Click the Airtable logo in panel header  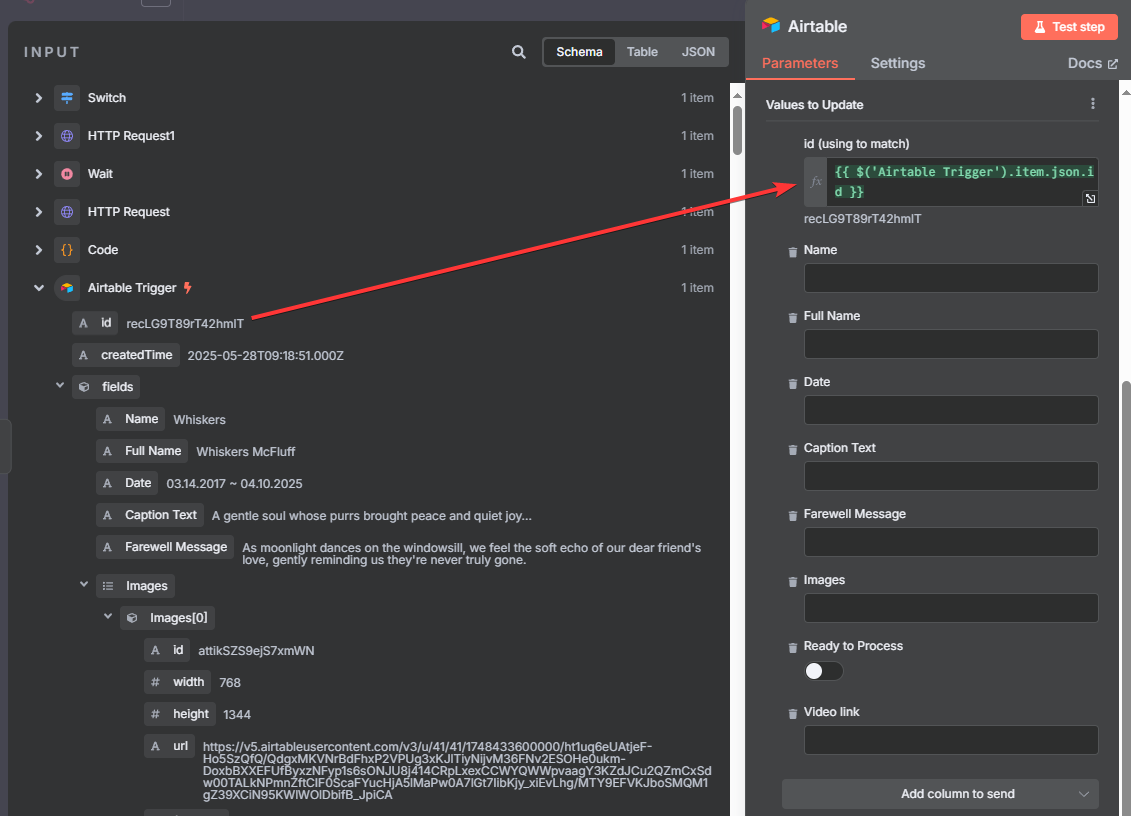pyautogui.click(x=771, y=26)
